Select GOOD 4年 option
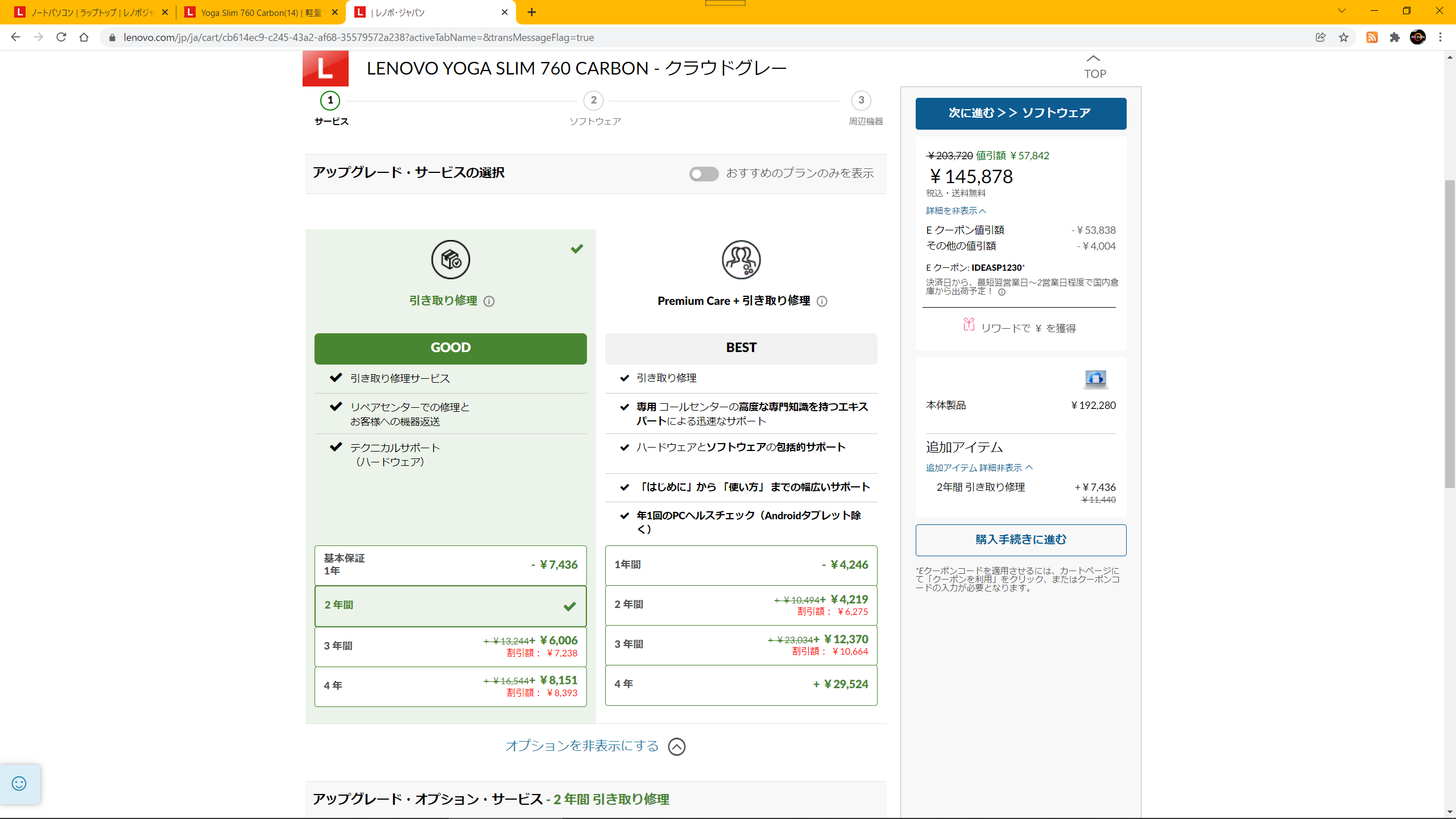1456x819 pixels. point(450,686)
